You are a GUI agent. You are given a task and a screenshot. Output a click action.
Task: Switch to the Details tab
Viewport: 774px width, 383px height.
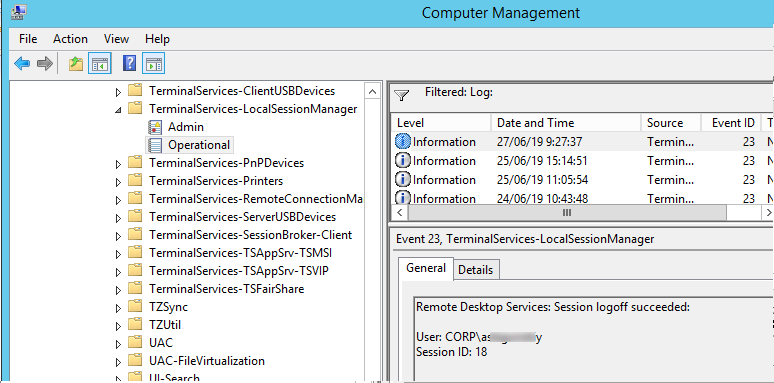pos(476,270)
